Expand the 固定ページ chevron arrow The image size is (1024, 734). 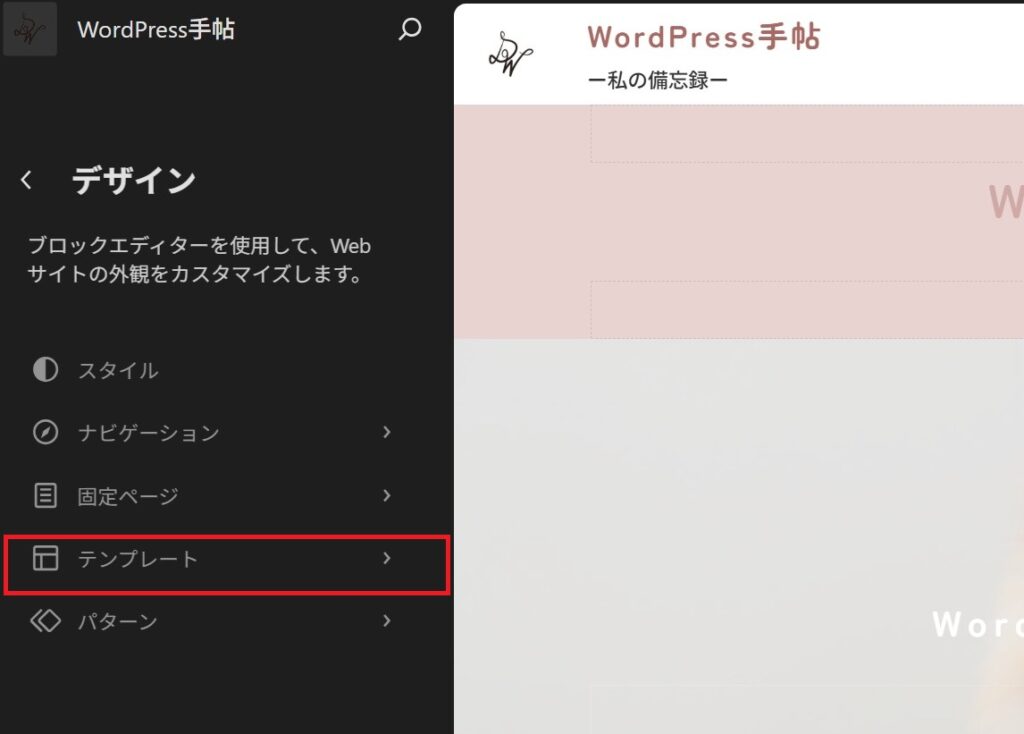click(x=387, y=496)
